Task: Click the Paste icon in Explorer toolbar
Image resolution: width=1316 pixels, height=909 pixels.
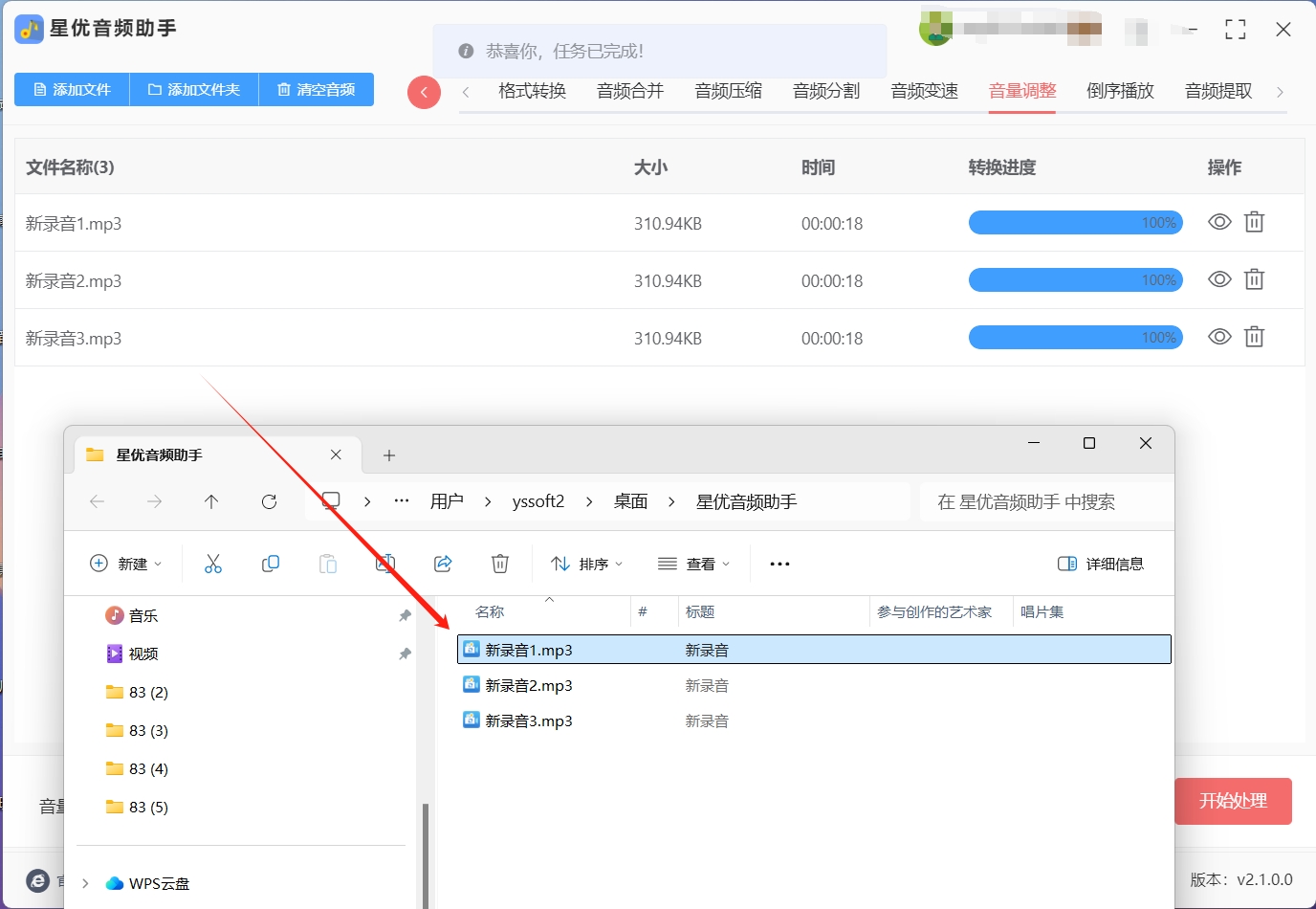Action: pyautogui.click(x=328, y=564)
